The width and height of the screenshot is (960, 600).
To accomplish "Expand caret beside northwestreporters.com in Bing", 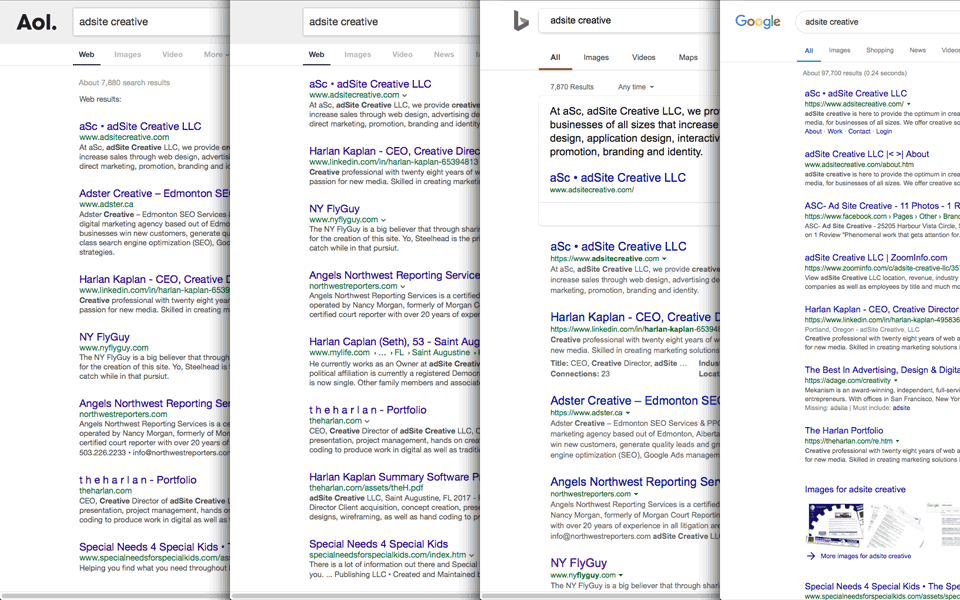I will coord(636,494).
